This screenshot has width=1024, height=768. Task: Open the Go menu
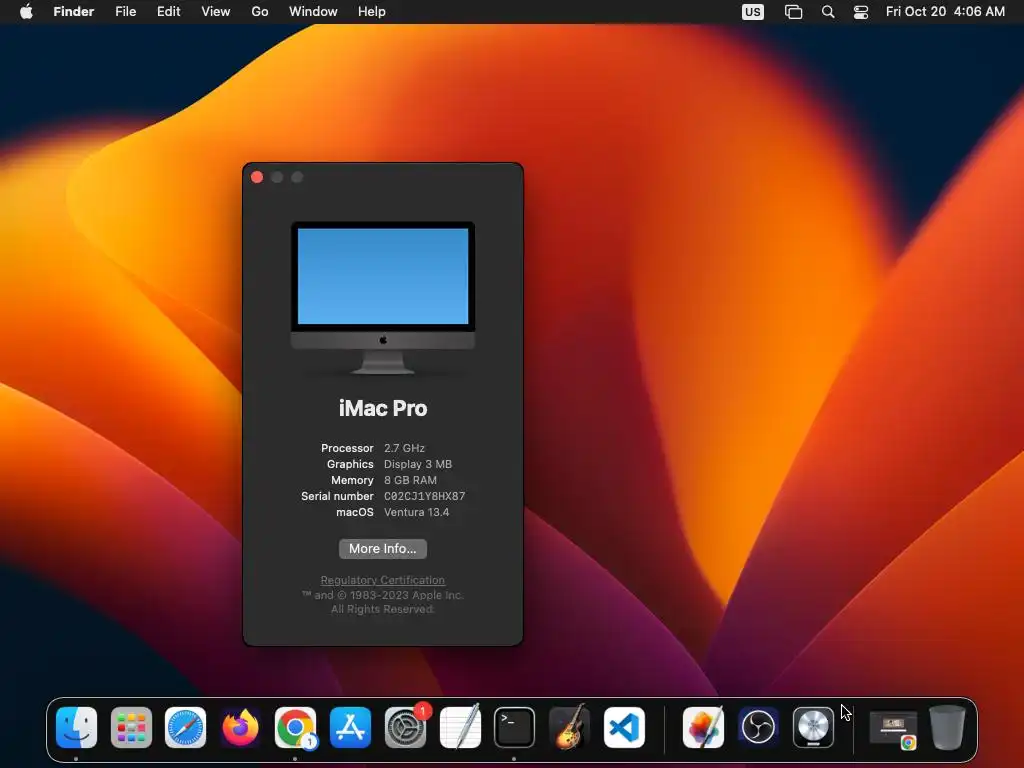(260, 11)
